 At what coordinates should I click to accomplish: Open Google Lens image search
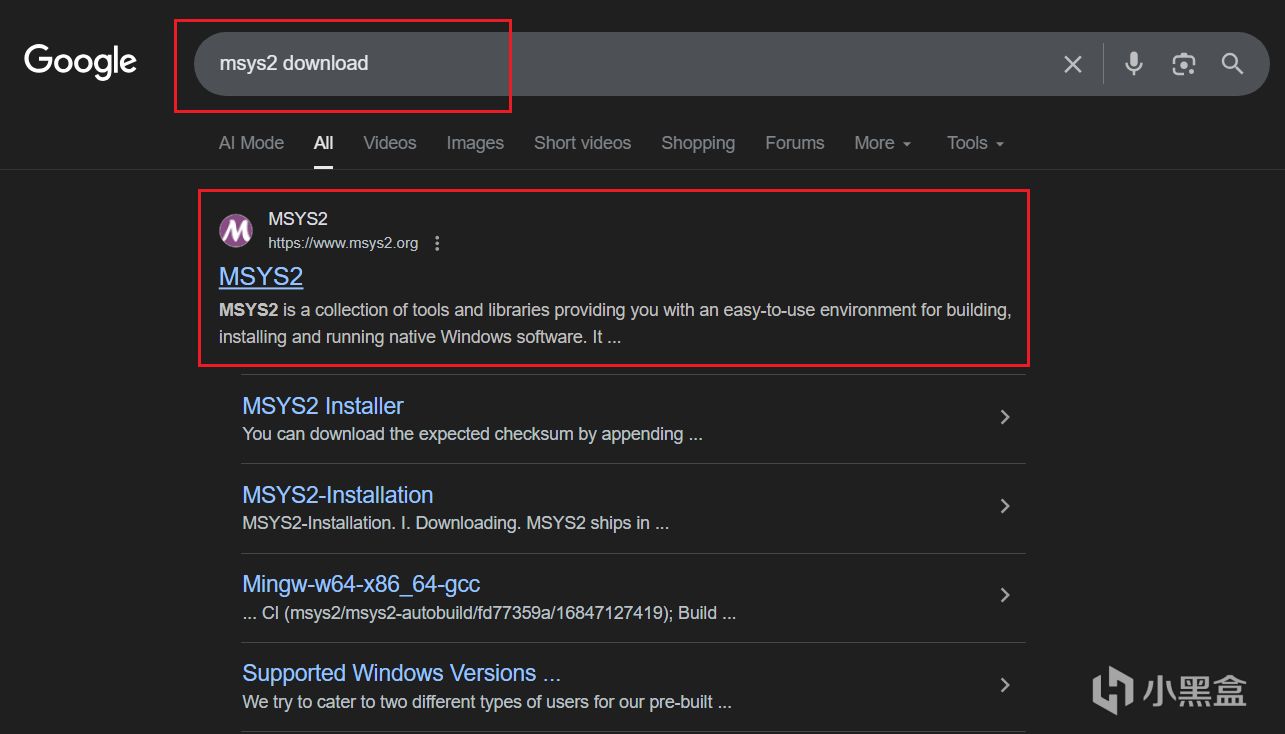(x=1184, y=64)
